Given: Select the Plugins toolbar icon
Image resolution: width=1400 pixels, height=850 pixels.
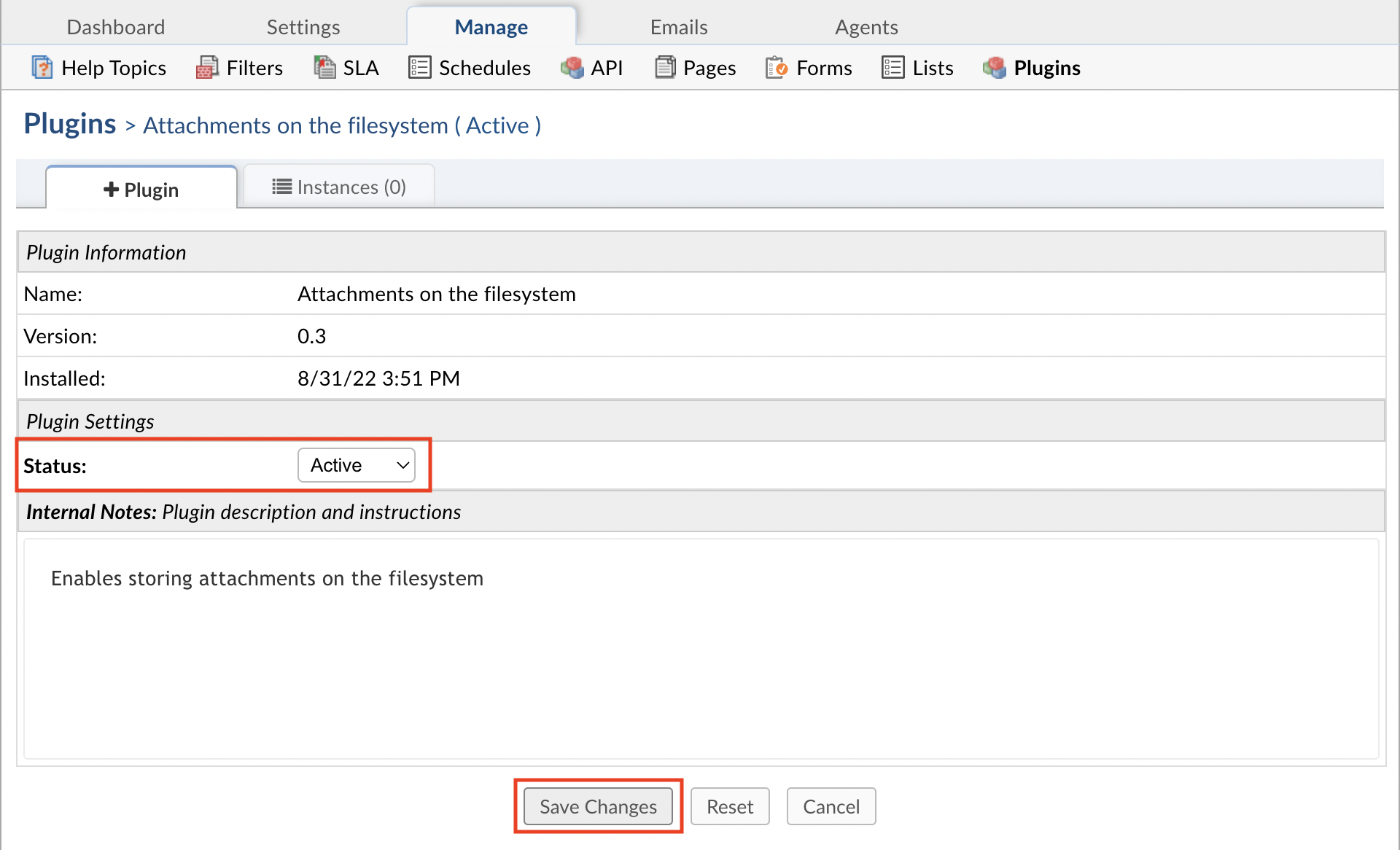Looking at the screenshot, I should (x=1032, y=67).
